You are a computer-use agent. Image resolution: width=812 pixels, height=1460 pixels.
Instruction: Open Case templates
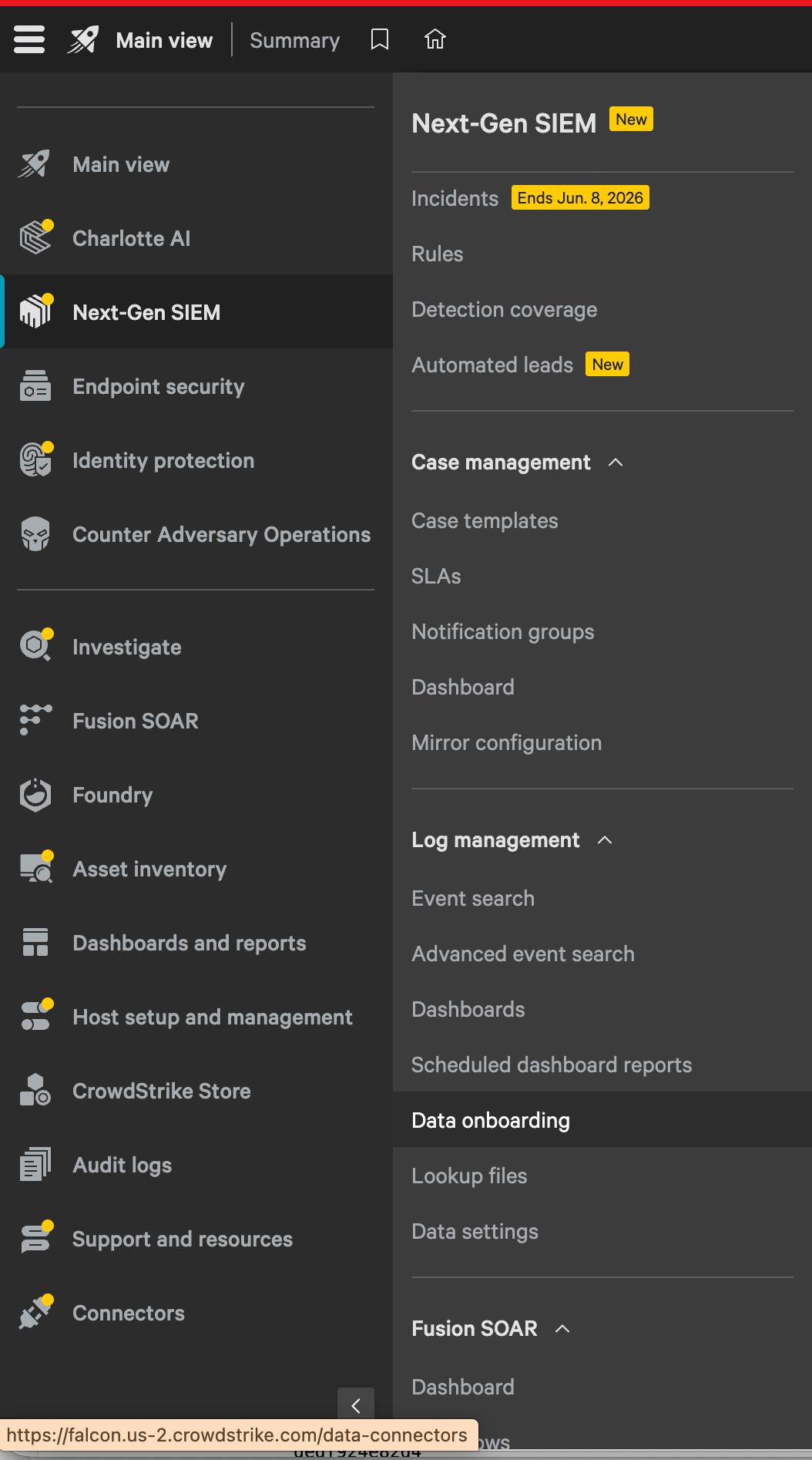[485, 520]
